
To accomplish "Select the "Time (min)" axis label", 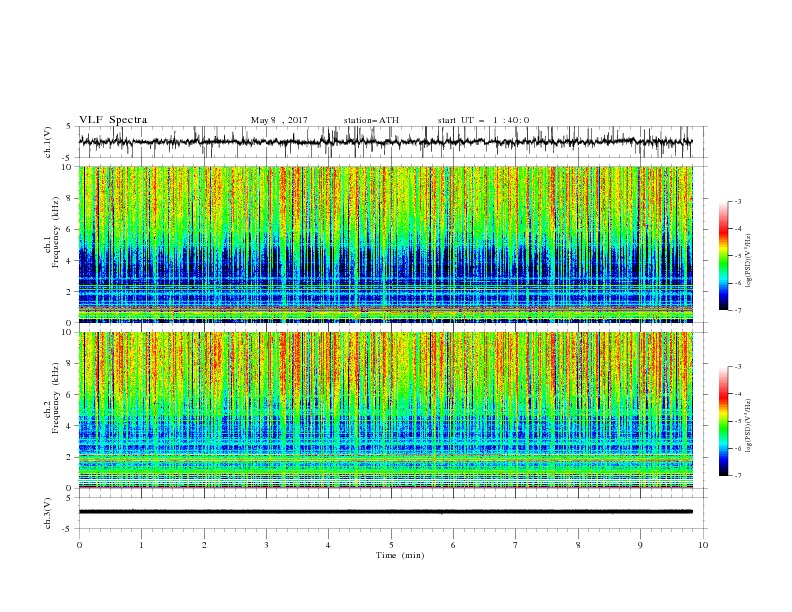I will 400,555.
